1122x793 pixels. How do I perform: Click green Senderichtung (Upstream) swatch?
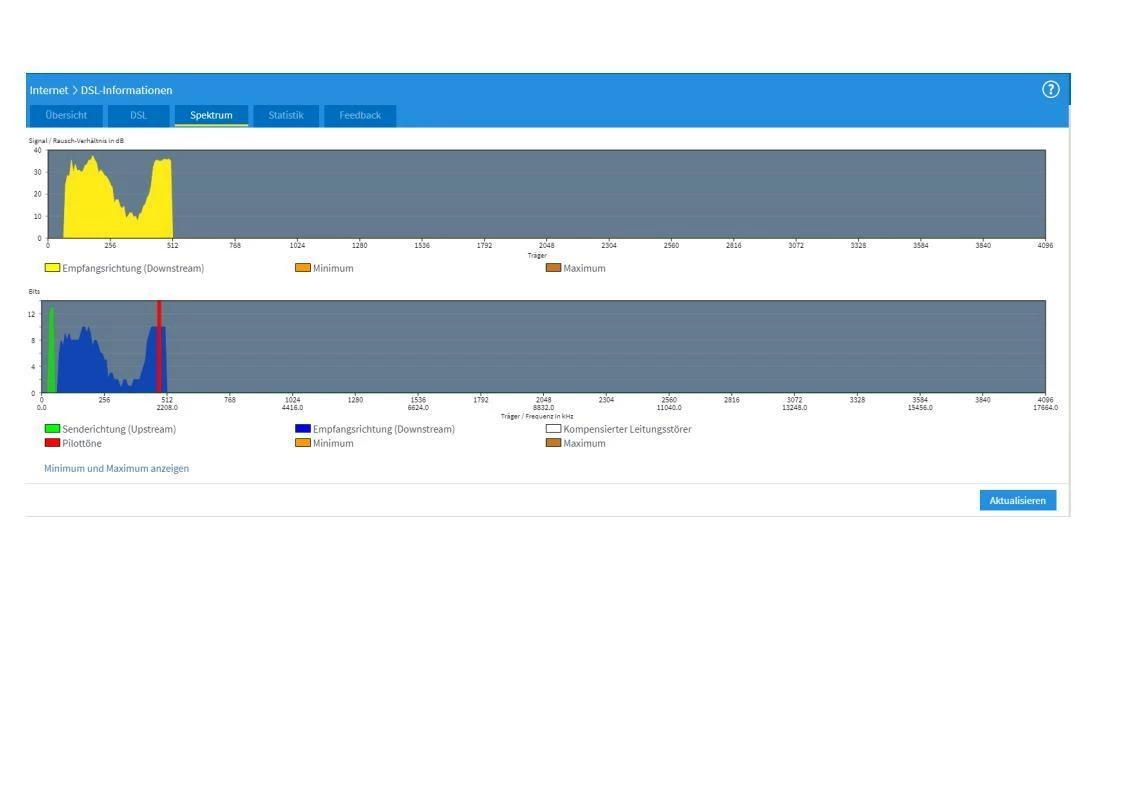click(x=52, y=429)
